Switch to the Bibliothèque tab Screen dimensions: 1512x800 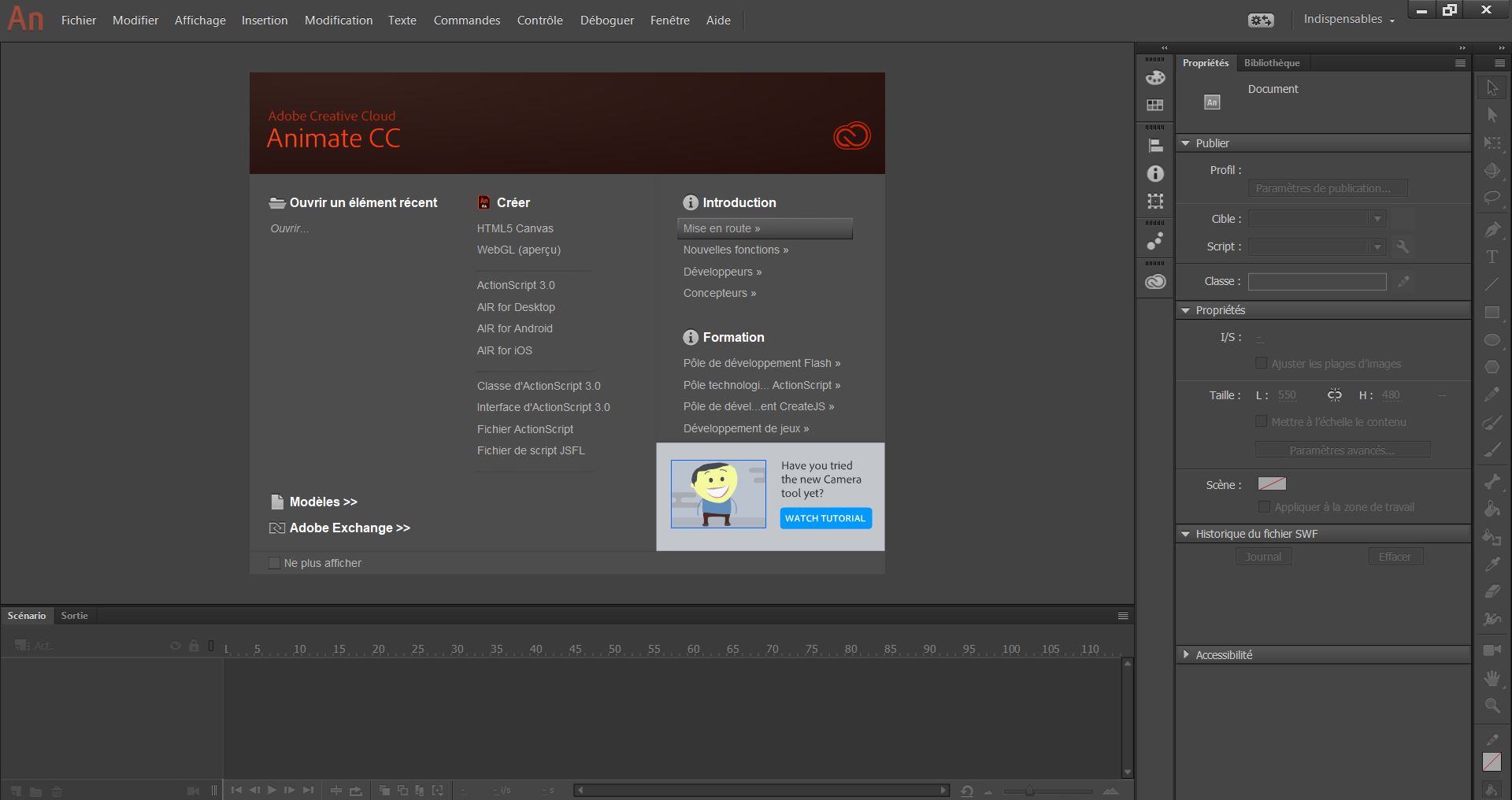point(1271,63)
